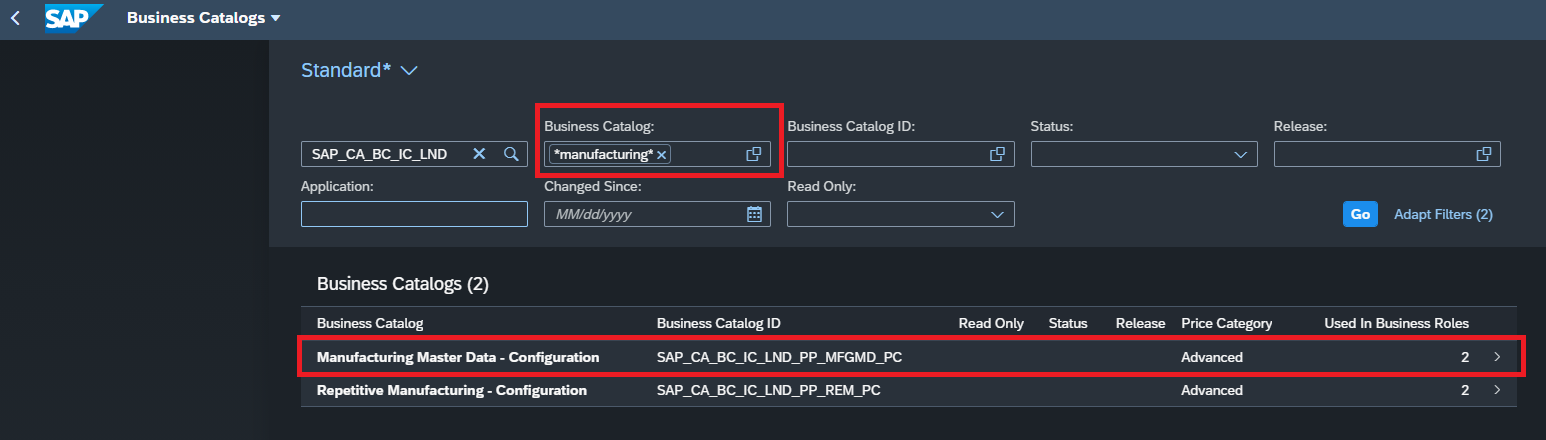Click the Read Only column header
Viewport: 1546px width, 440px height.
click(991, 323)
